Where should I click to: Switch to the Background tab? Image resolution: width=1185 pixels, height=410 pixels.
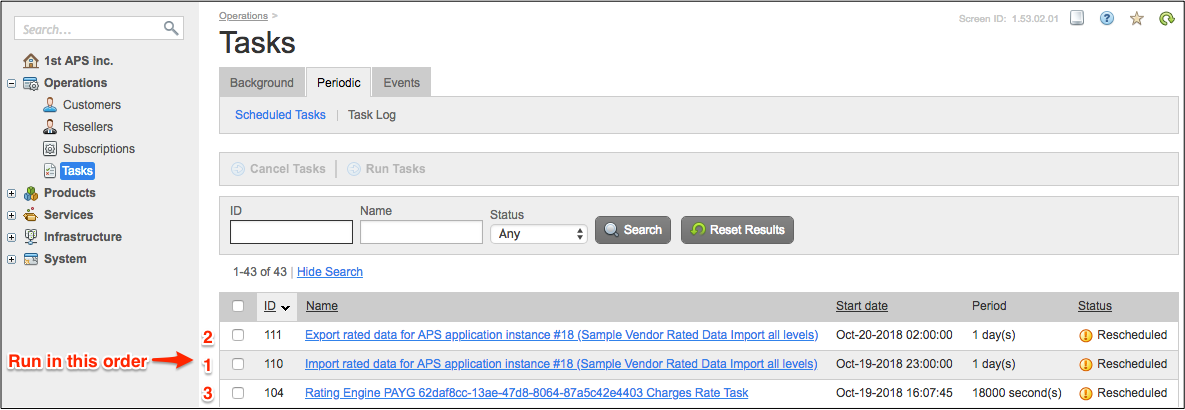point(262,83)
